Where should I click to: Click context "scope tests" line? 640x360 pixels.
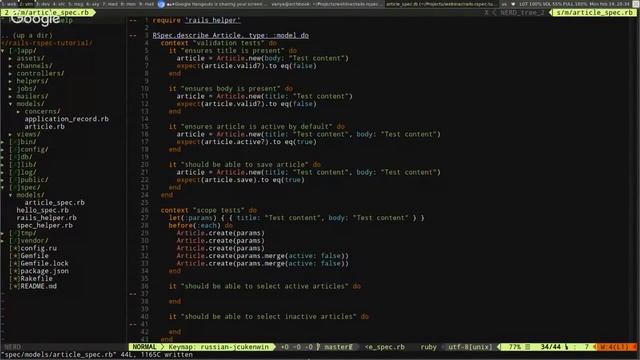point(209,210)
